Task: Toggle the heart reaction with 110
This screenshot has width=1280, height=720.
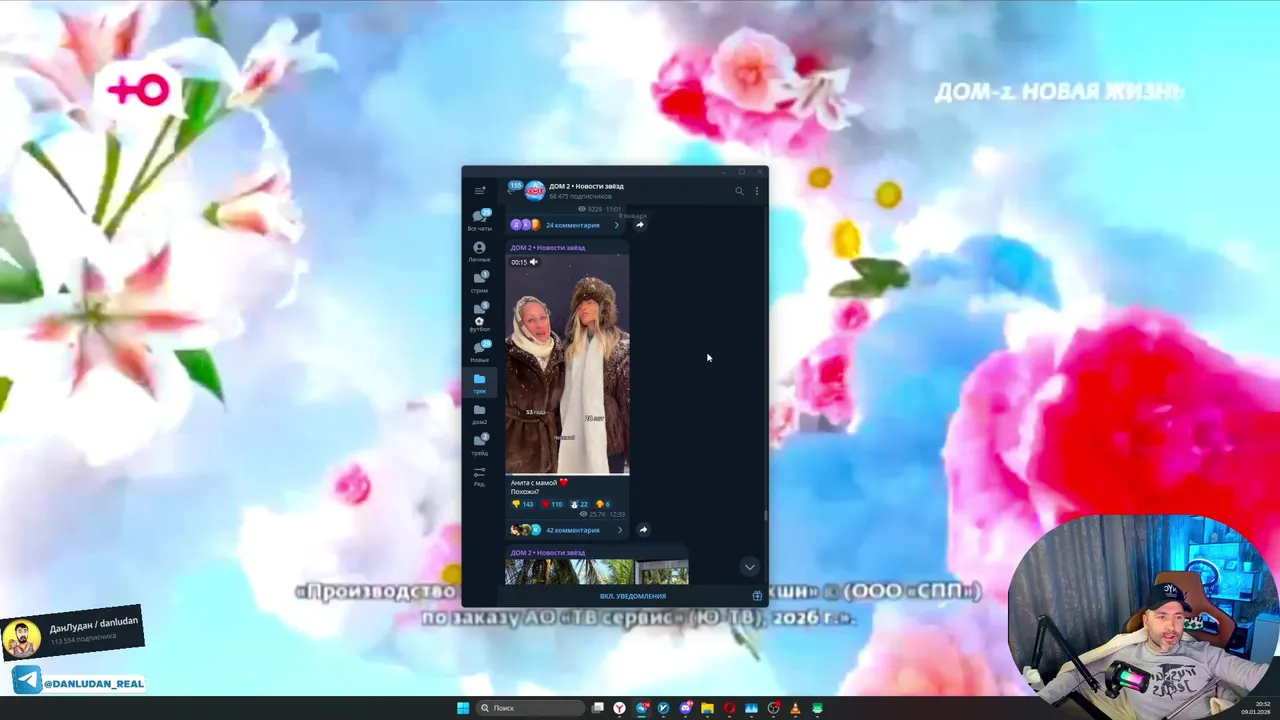Action: tap(552, 504)
